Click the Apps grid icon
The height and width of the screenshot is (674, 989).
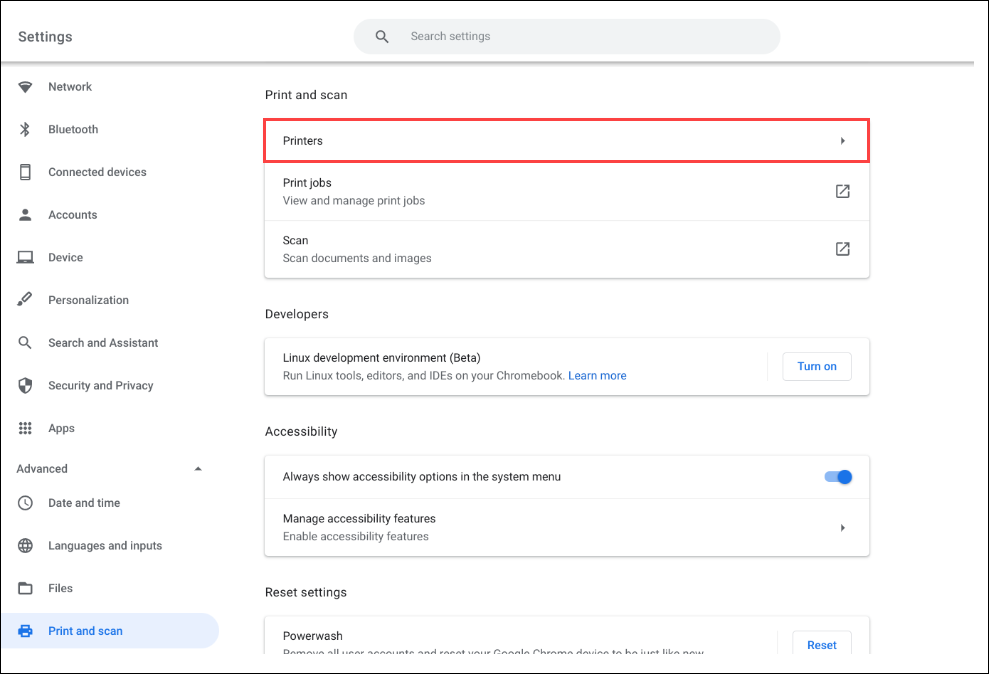tap(26, 428)
